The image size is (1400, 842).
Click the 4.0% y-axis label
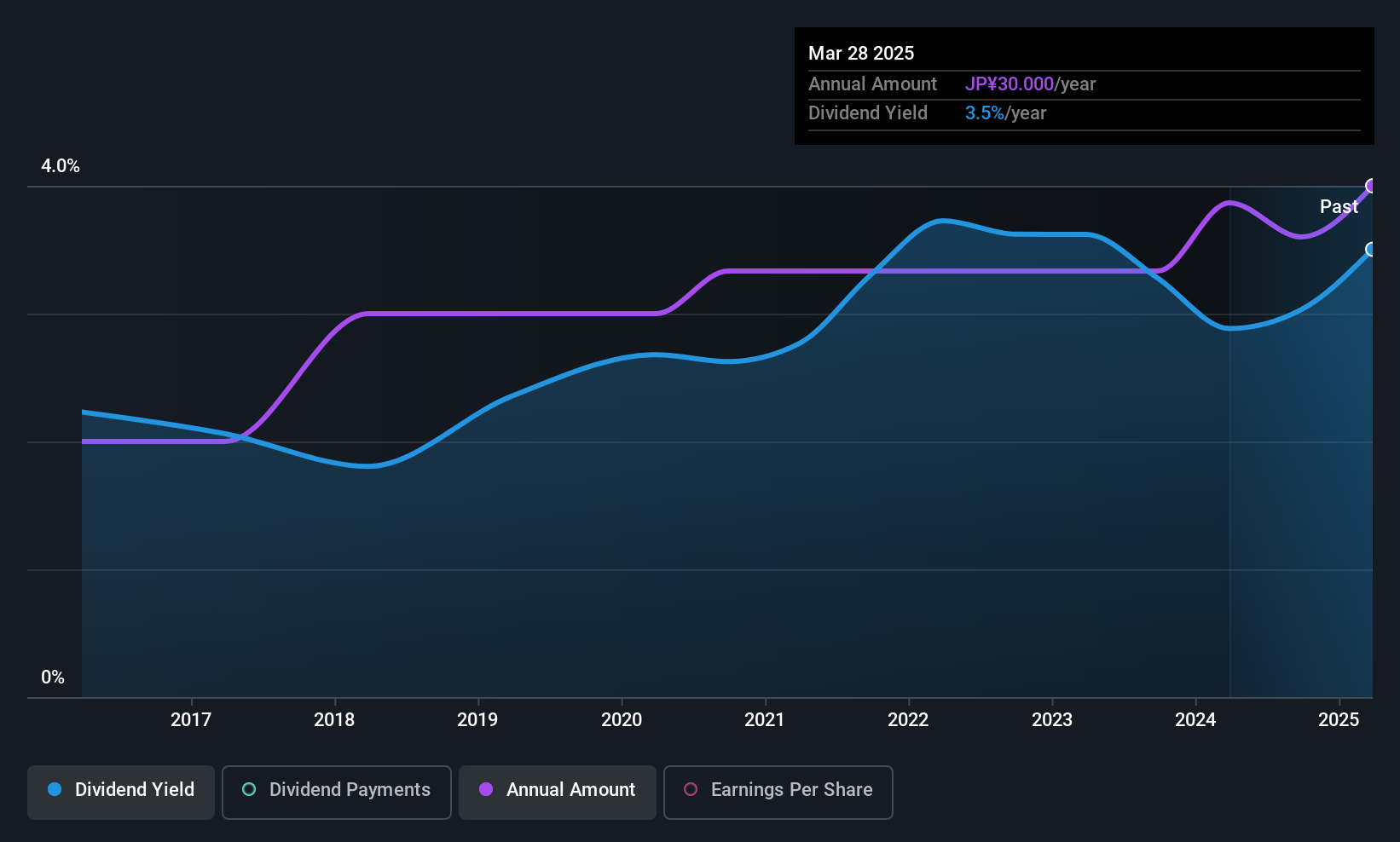[61, 166]
